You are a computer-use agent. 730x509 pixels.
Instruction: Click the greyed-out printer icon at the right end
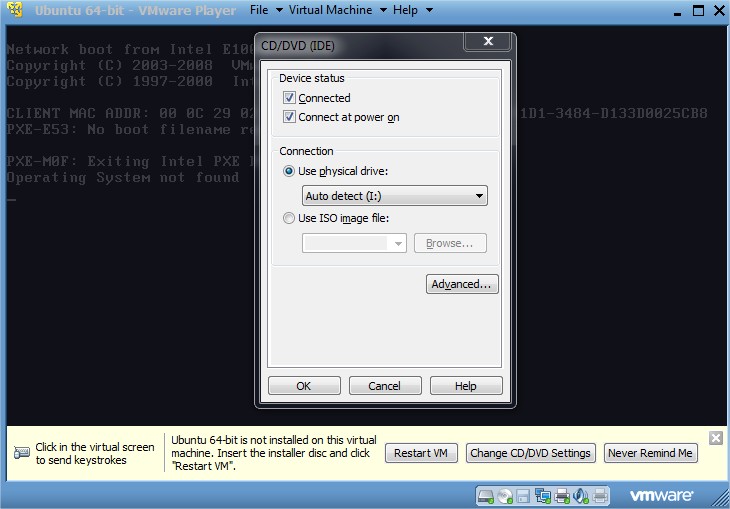(x=600, y=496)
